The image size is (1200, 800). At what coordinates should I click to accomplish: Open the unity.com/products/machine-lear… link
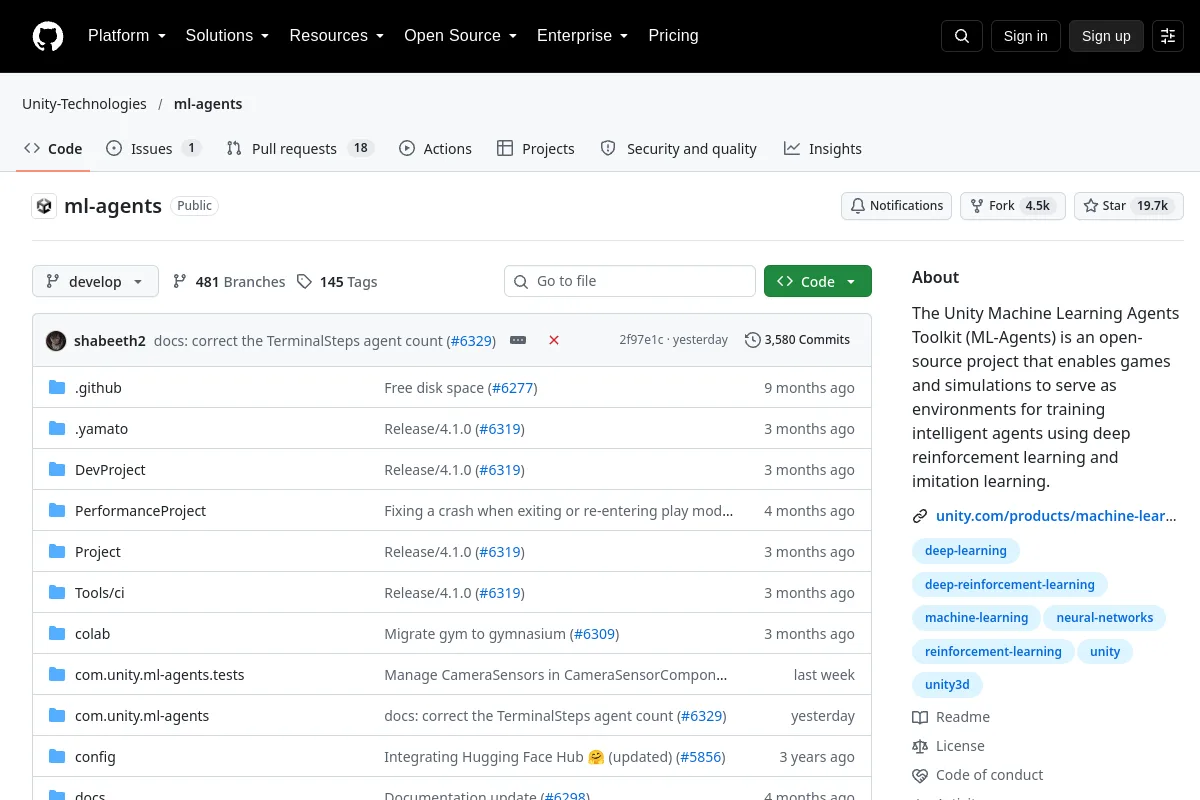pos(1056,516)
